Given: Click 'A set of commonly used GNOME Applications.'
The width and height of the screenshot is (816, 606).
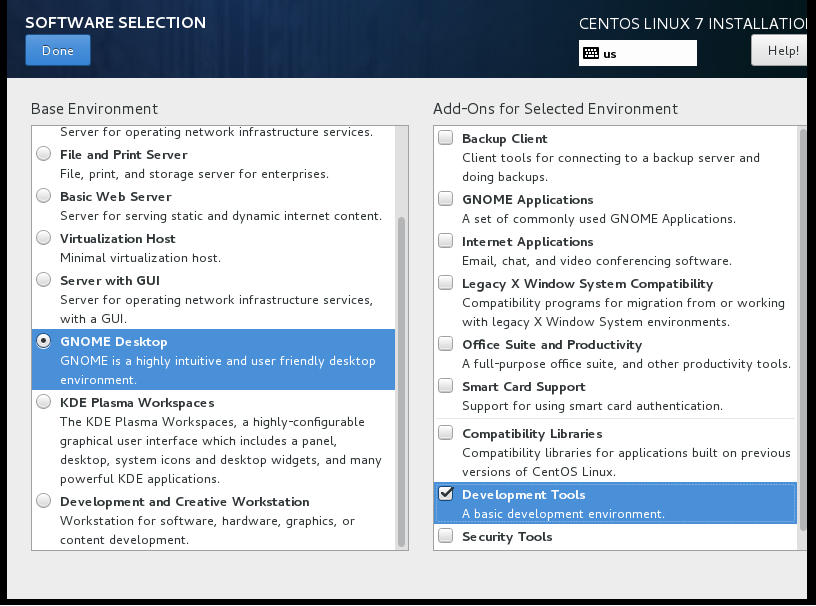Looking at the screenshot, I should click(x=598, y=219).
